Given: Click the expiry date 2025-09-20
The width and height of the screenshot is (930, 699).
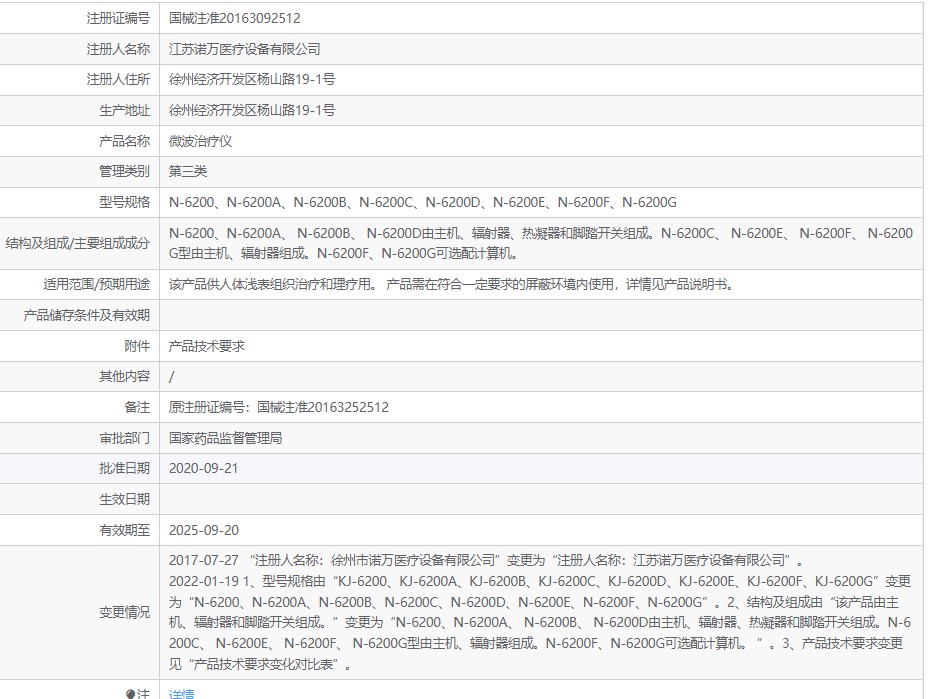Looking at the screenshot, I should (x=204, y=530).
